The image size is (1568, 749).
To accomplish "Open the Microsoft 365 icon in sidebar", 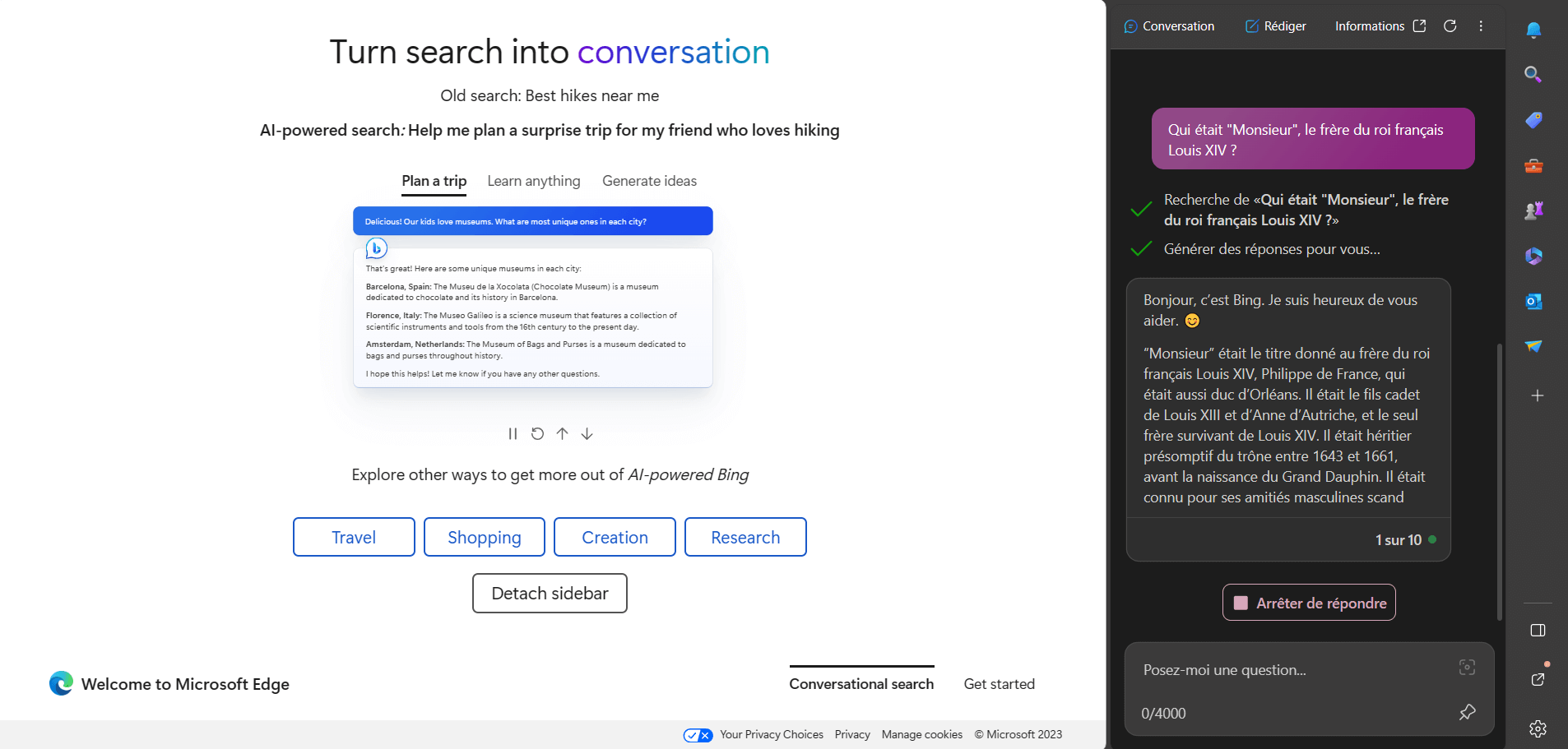I will point(1533,256).
